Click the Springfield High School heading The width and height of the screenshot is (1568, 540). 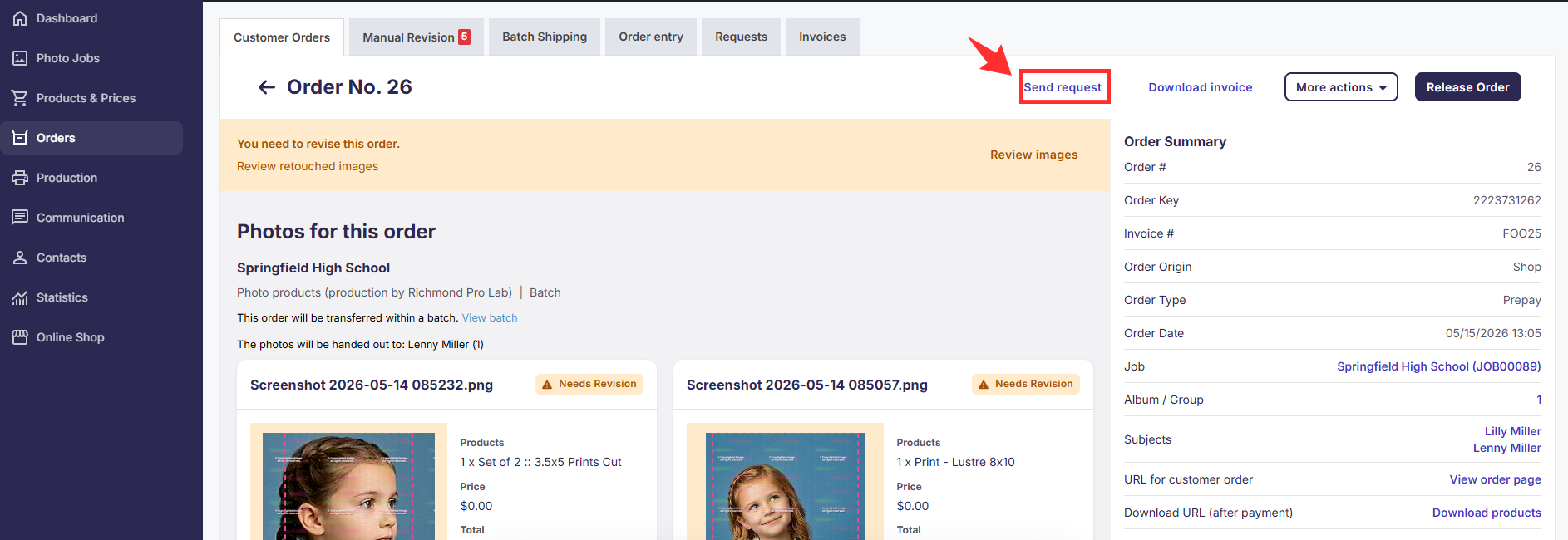[x=313, y=268]
